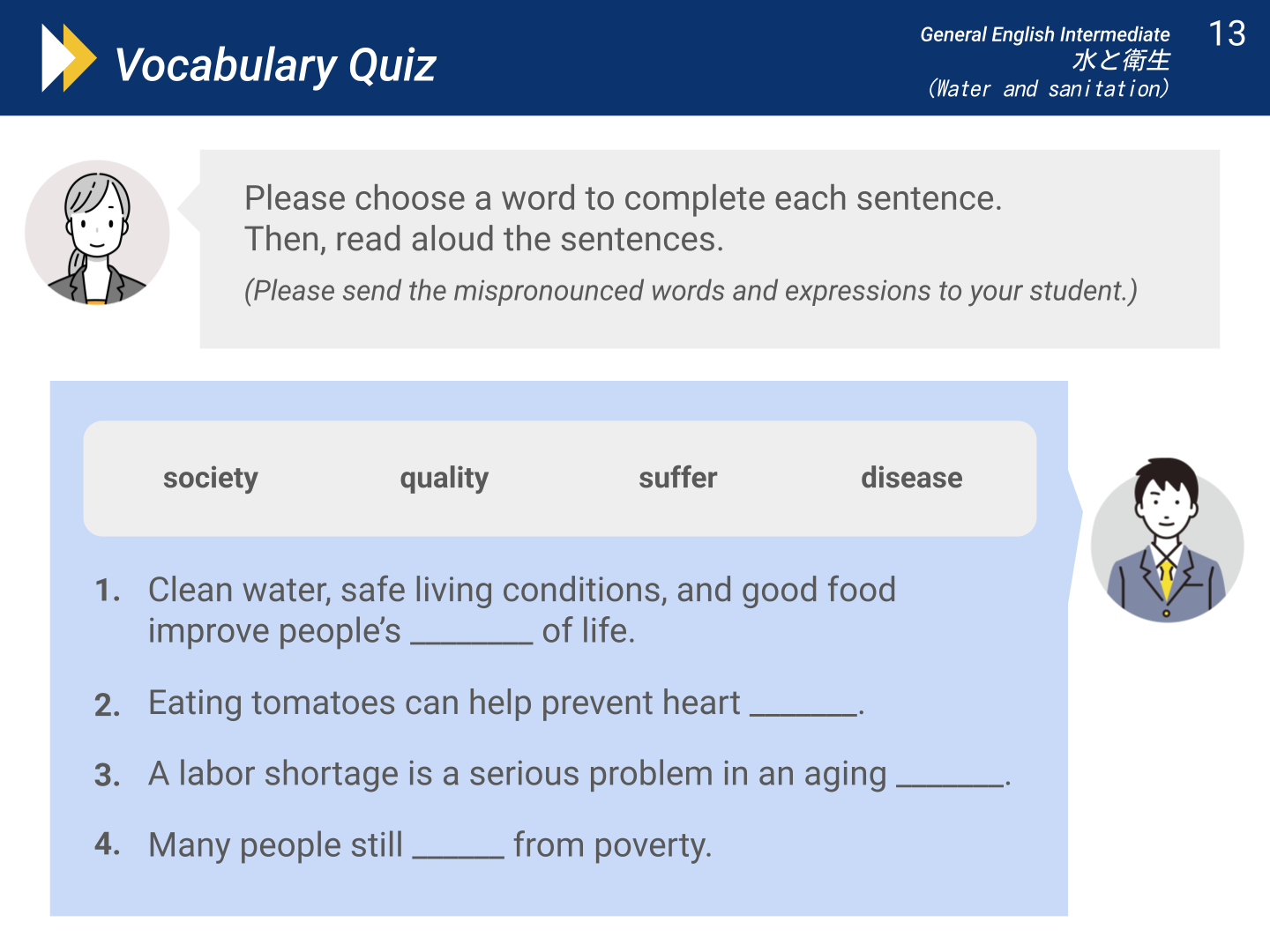Click the Japanese title 水と衛生
The image size is (1270, 952).
tap(1121, 60)
